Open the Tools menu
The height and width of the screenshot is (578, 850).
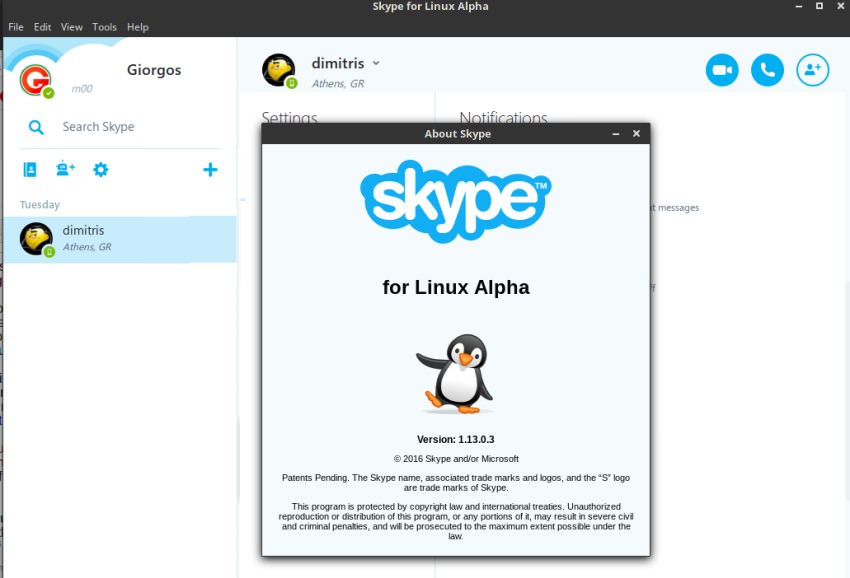click(x=104, y=27)
